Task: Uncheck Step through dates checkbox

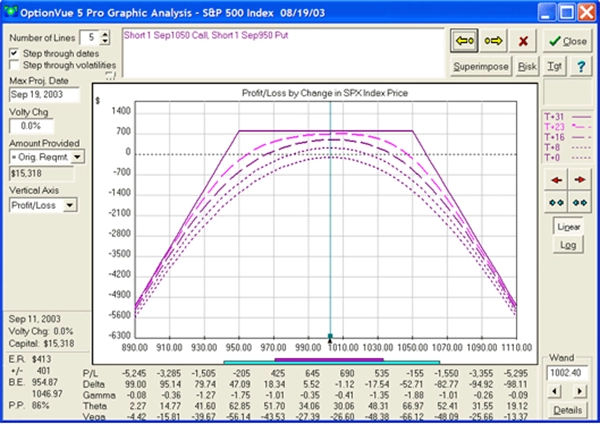Action: 13,54
